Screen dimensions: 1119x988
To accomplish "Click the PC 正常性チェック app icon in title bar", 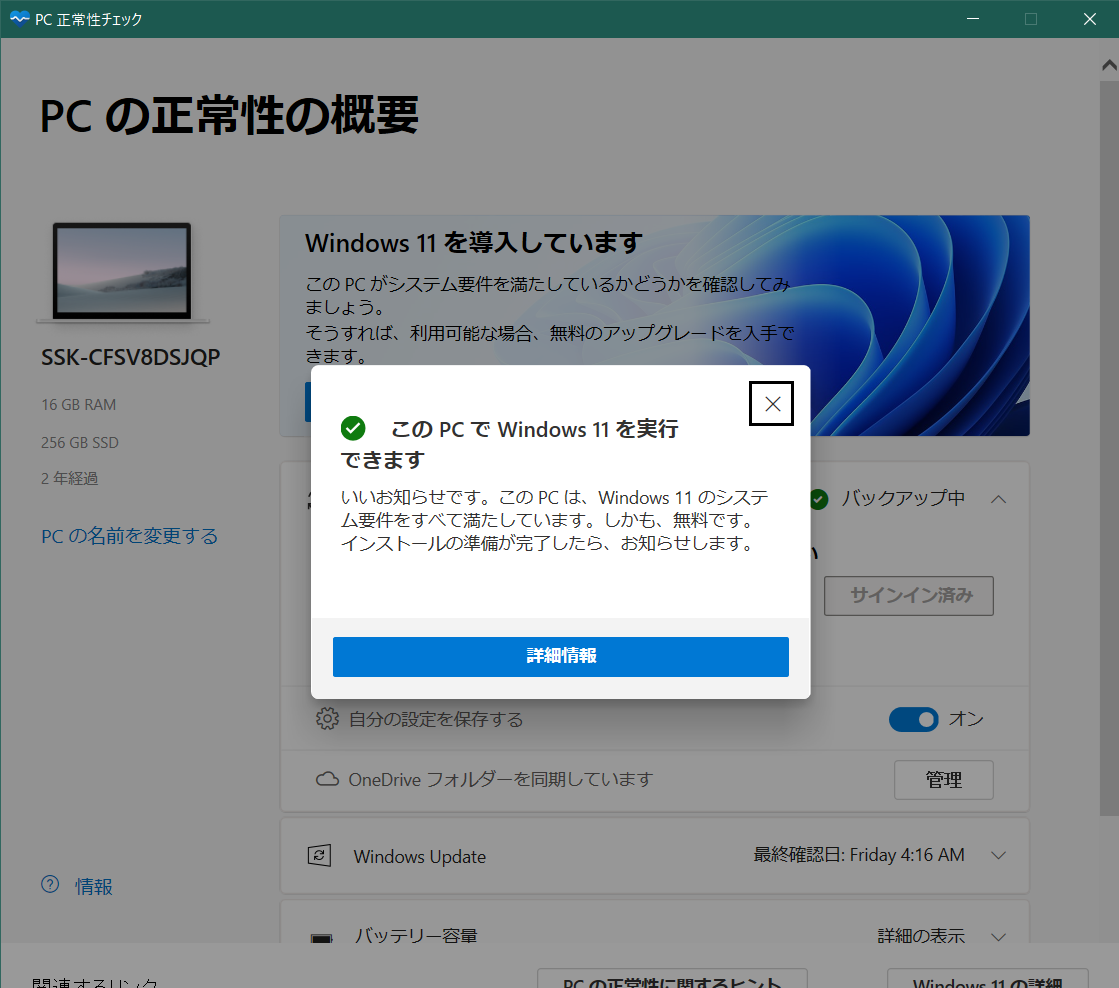I will [19, 19].
